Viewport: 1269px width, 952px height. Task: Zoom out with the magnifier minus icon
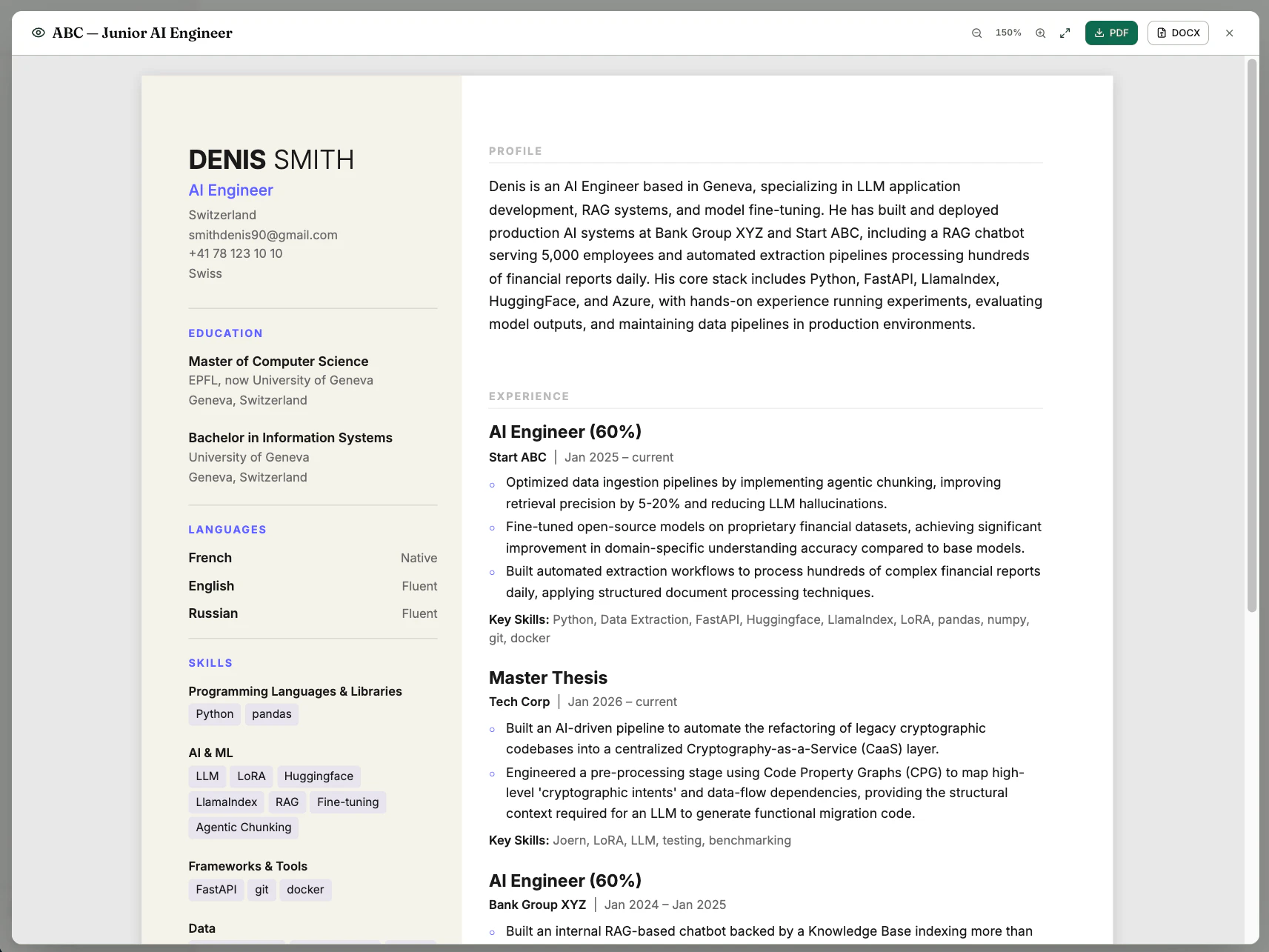976,33
